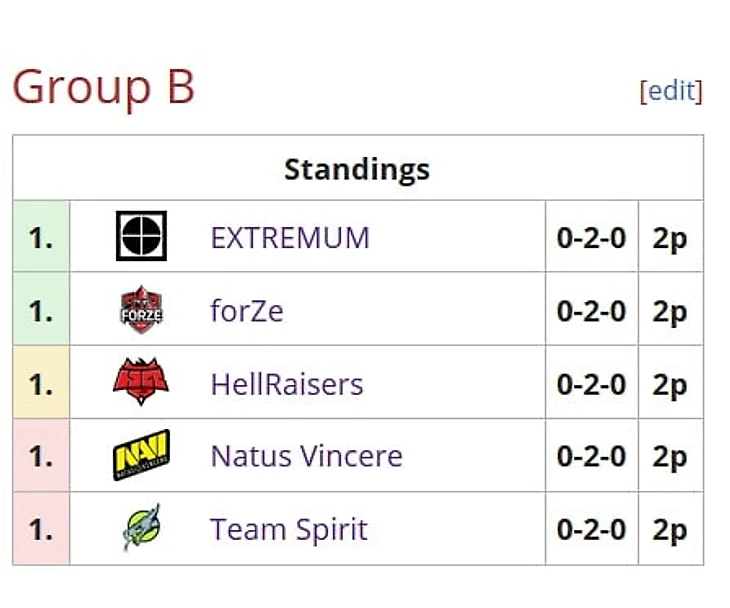
Task: Select EXTREMUM's 0-2-0 record cell
Action: (x=591, y=238)
